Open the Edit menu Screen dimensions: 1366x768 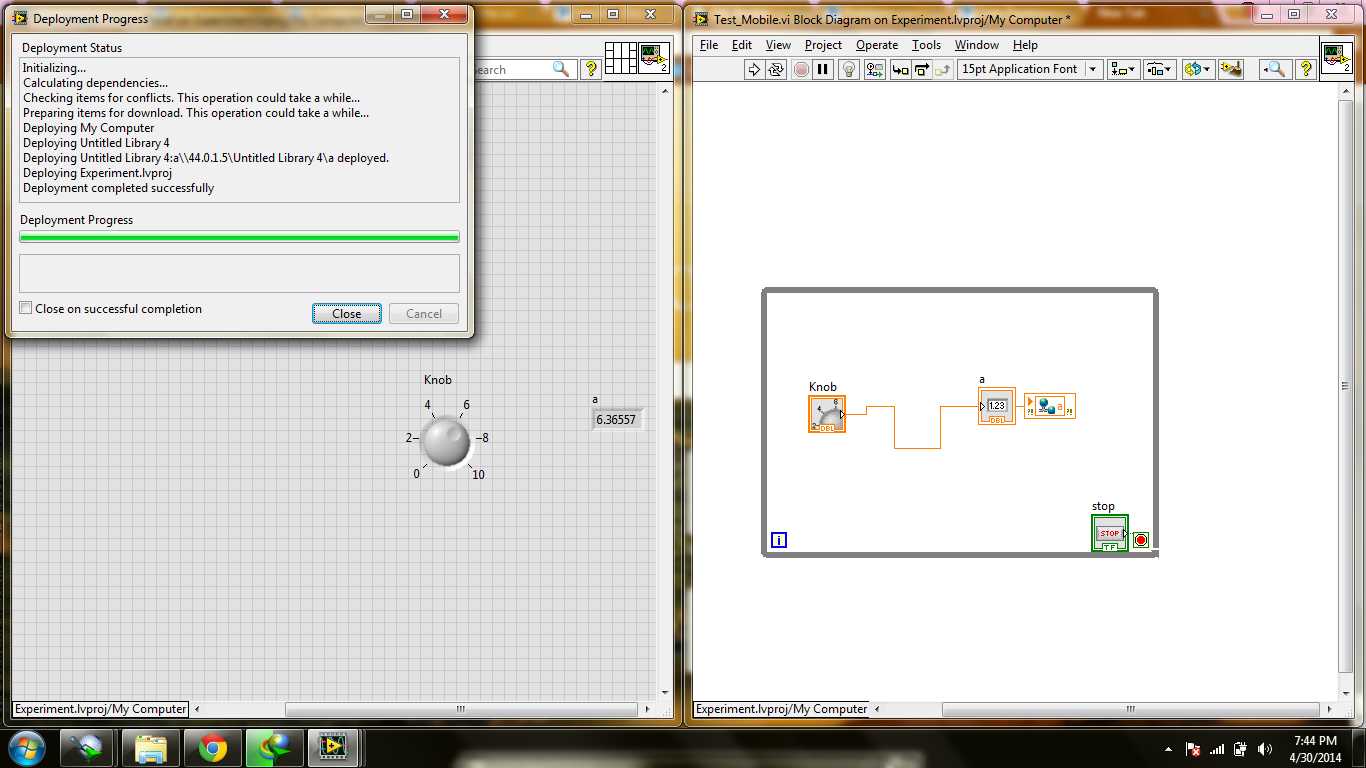pyautogui.click(x=742, y=45)
